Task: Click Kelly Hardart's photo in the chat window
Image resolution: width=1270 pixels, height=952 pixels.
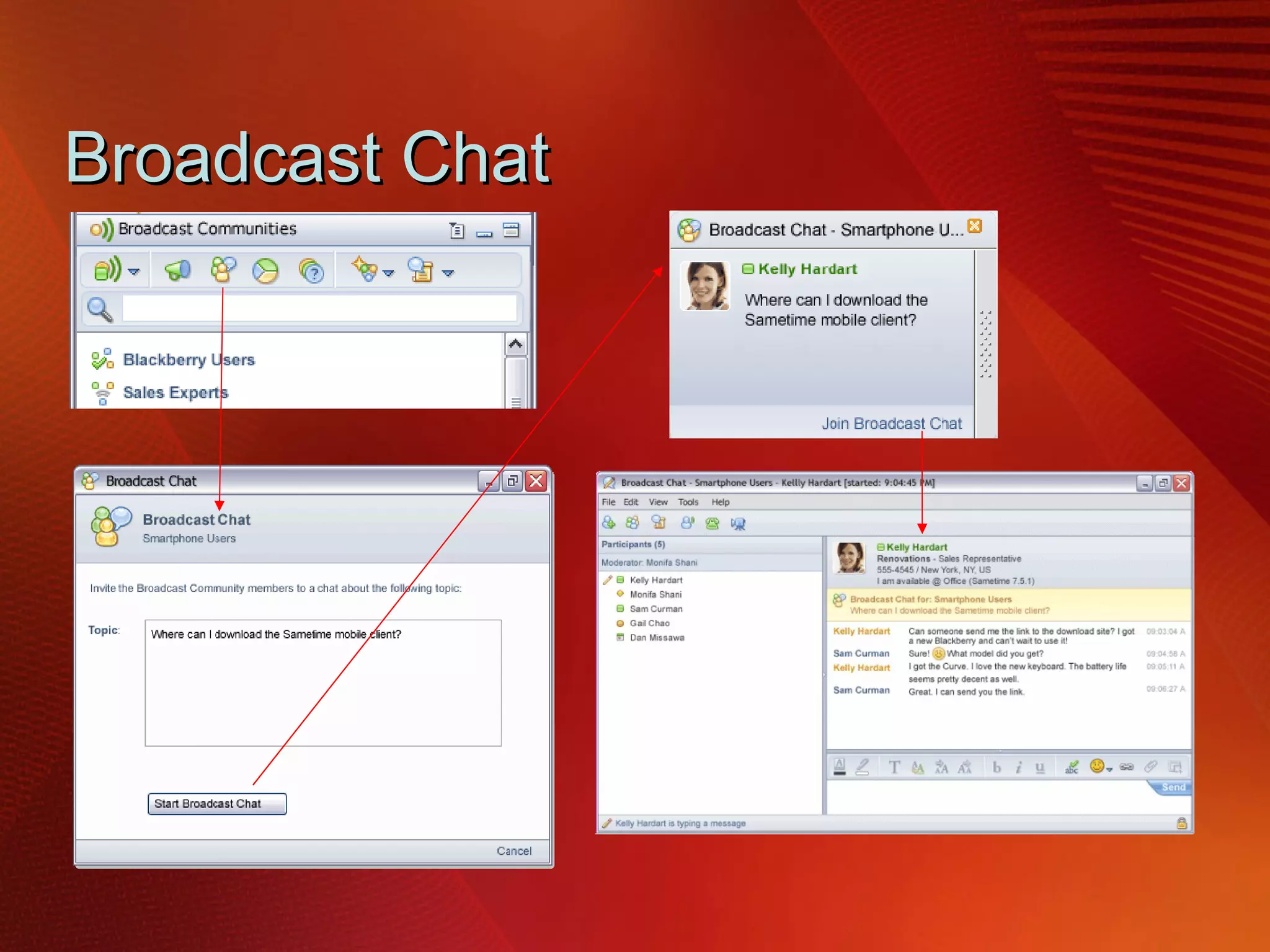Action: tap(850, 558)
